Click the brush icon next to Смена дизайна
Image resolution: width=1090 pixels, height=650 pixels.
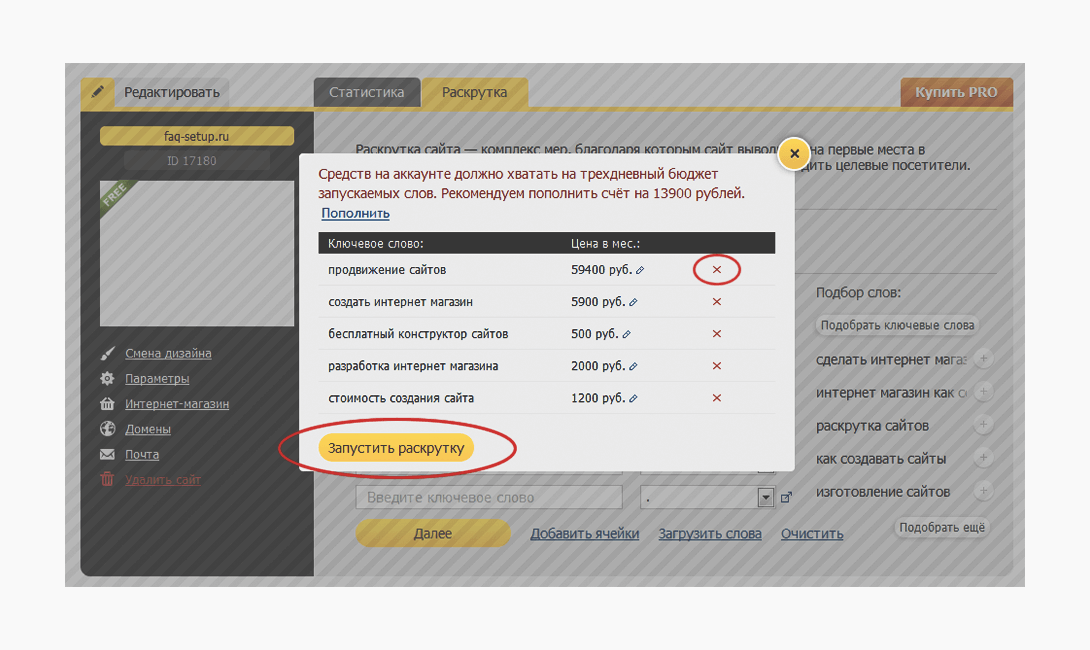click(x=107, y=353)
